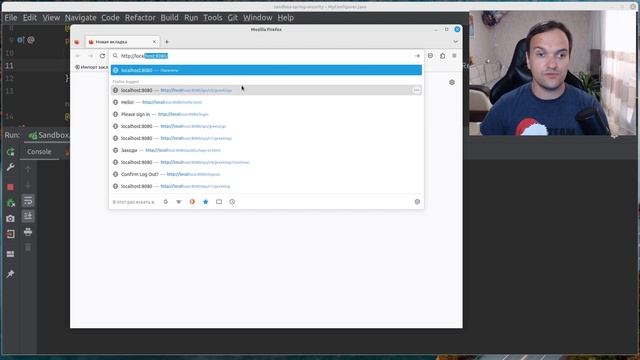The image size is (640, 360).
Task: Open the new tab page personalize gear icon
Action: tap(452, 82)
